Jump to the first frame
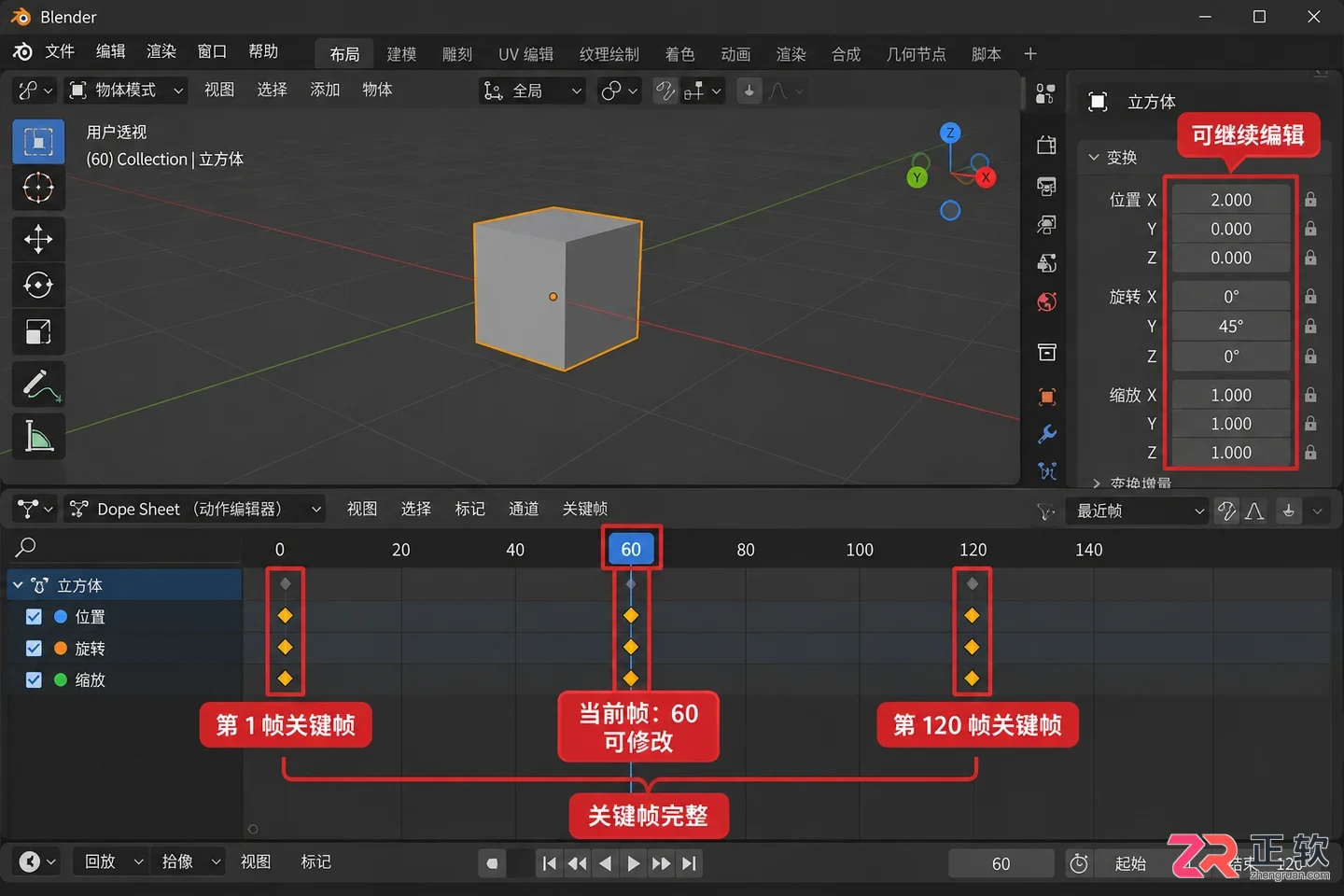Image resolution: width=1344 pixels, height=896 pixels. 550,863
